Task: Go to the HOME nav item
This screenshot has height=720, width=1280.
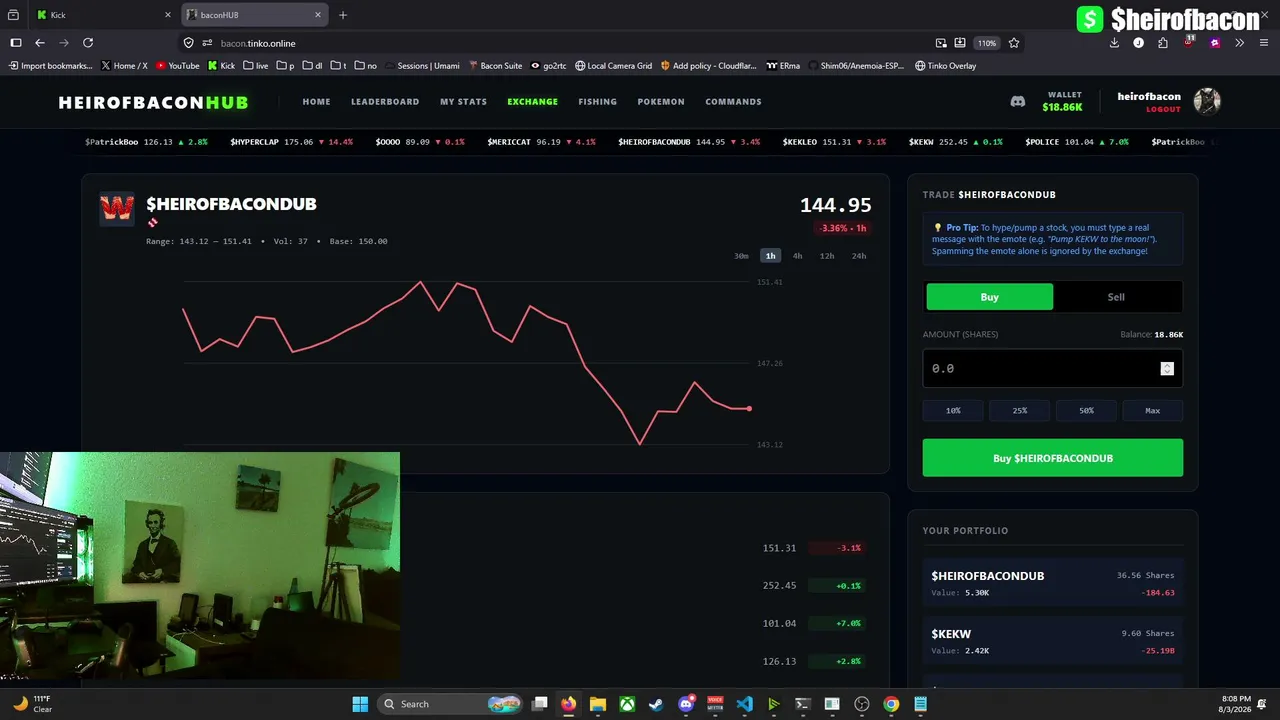Action: point(316,102)
